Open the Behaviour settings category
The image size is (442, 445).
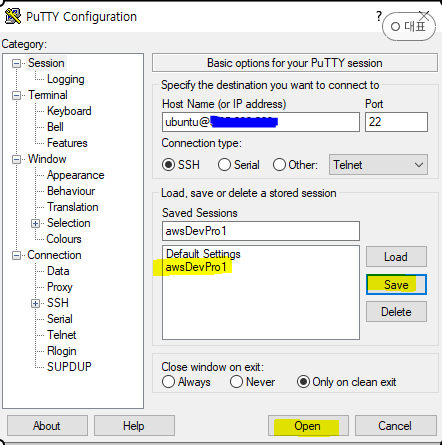click(71, 191)
